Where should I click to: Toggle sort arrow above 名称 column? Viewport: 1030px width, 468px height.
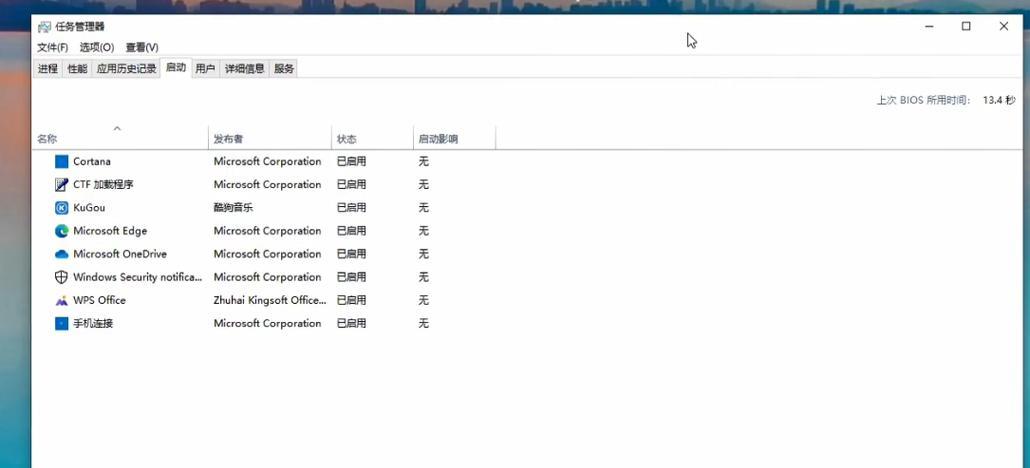pyautogui.click(x=118, y=128)
